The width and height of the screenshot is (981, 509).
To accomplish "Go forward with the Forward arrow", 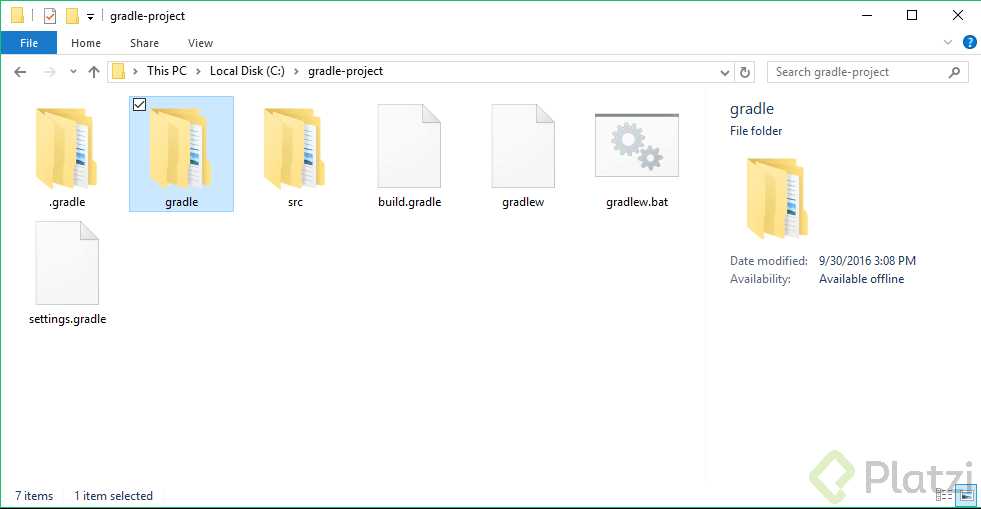I will pos(49,72).
